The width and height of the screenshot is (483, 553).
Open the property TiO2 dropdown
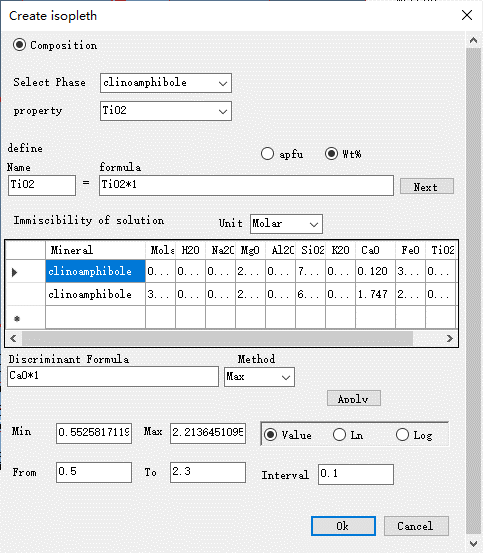click(166, 111)
